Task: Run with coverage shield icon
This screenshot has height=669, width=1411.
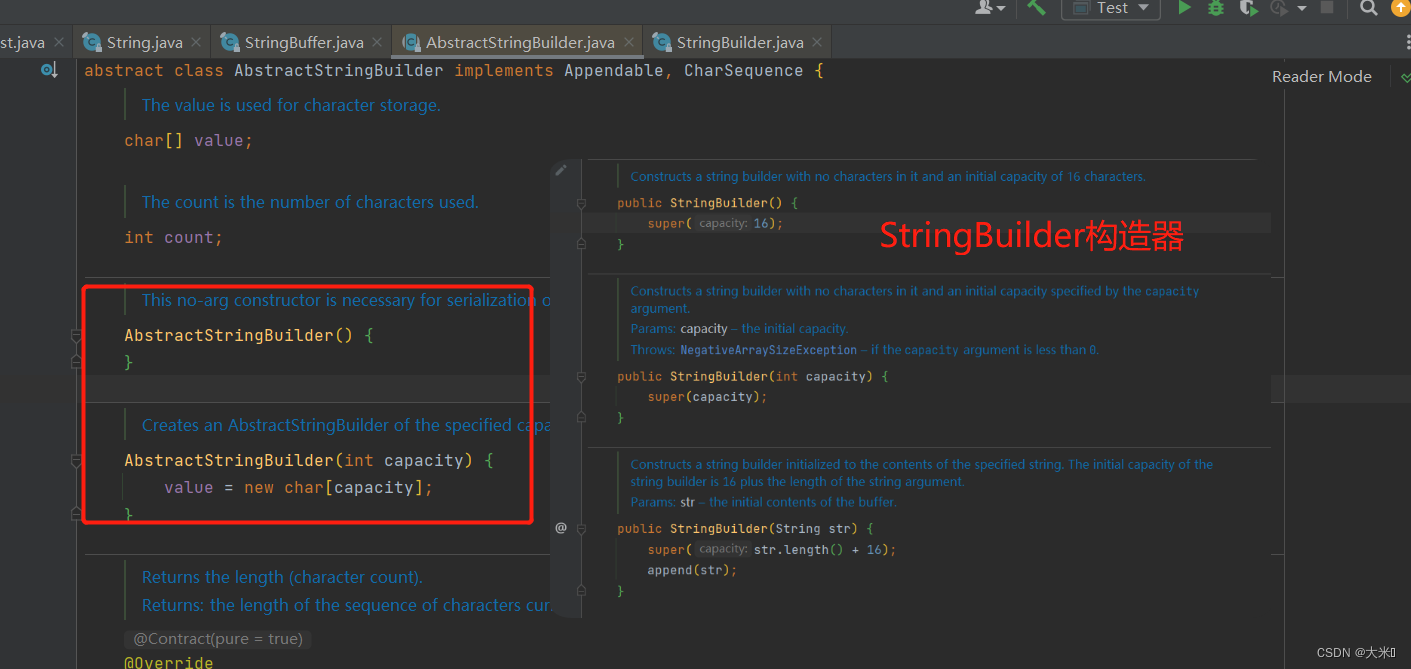Action: pos(1247,8)
